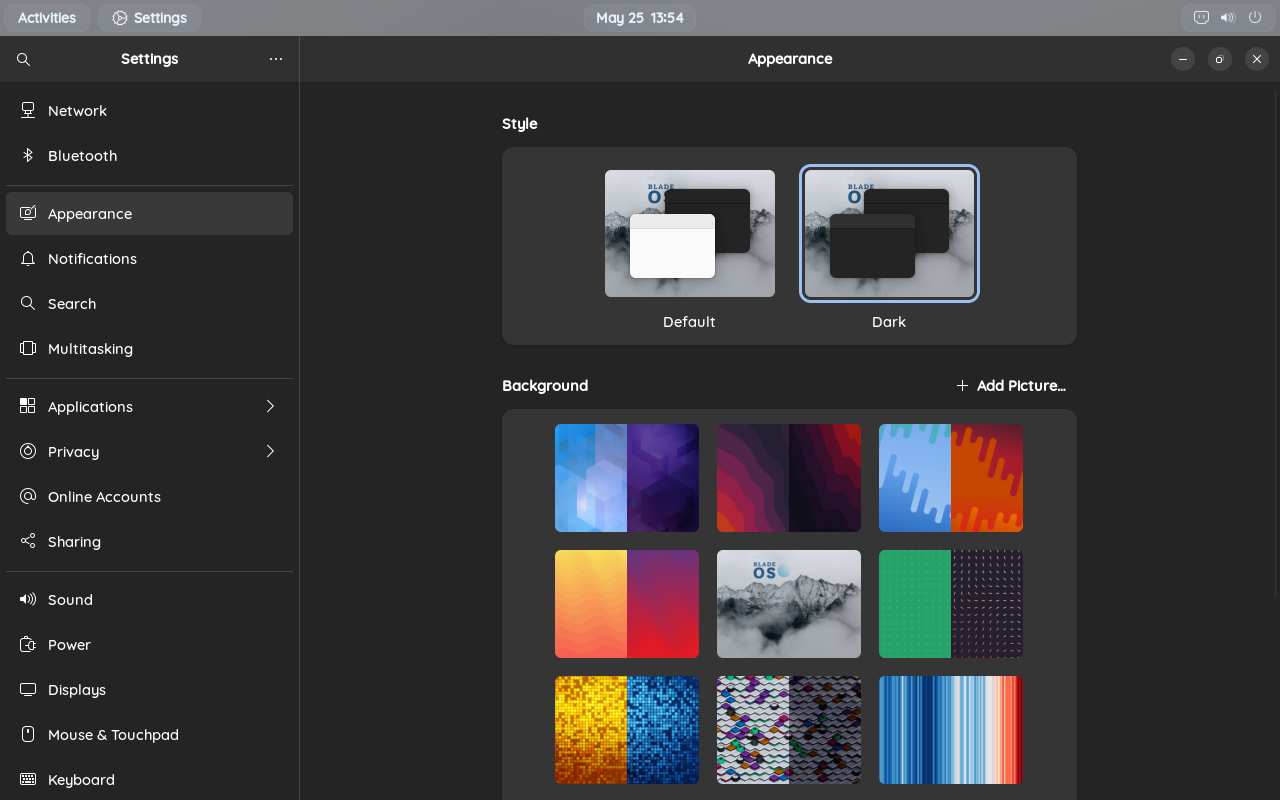Choose the gold and blue mosaic wallpaper
This screenshot has width=1280, height=800.
[627, 730]
